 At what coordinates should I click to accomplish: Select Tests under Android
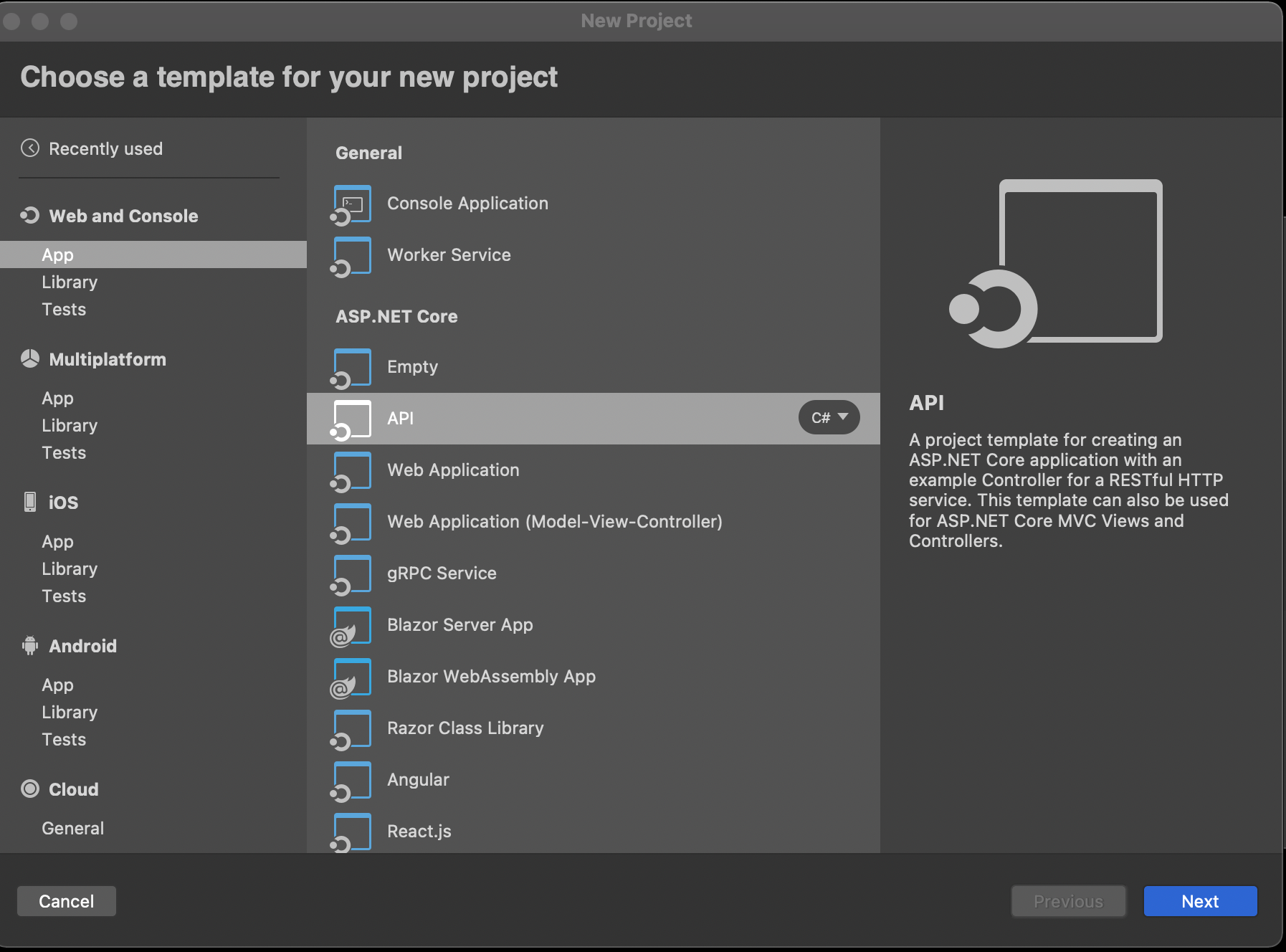coord(64,739)
